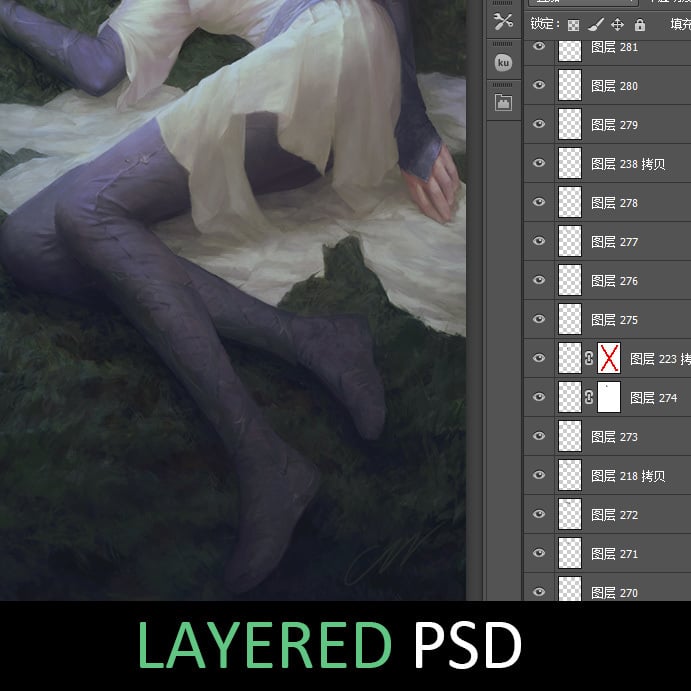
Task: Select the layer named 图层 238 拷贝
Action: coord(628,164)
